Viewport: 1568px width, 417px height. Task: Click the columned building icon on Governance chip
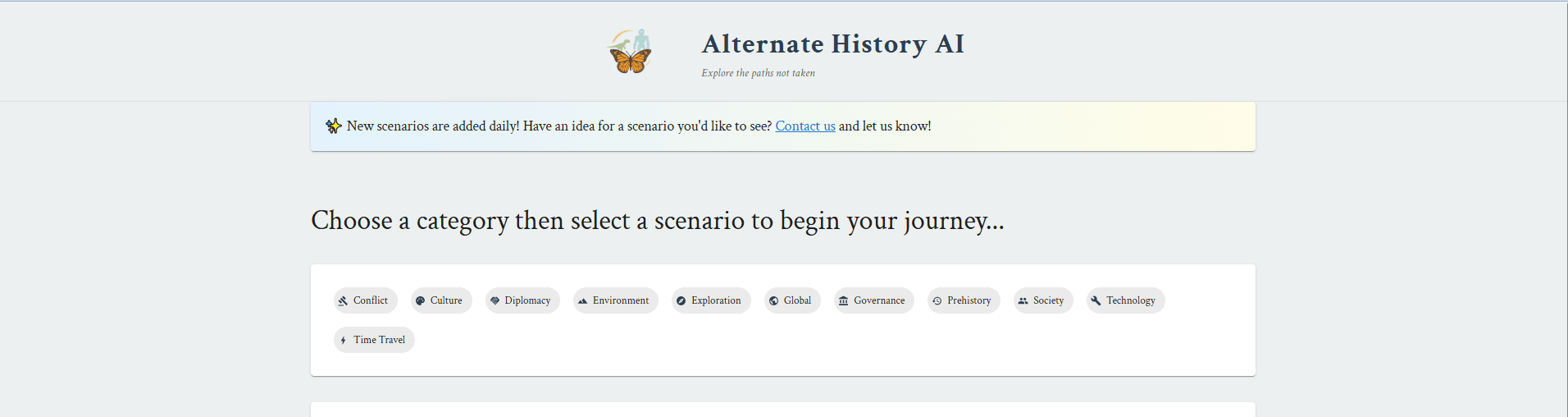coord(843,301)
